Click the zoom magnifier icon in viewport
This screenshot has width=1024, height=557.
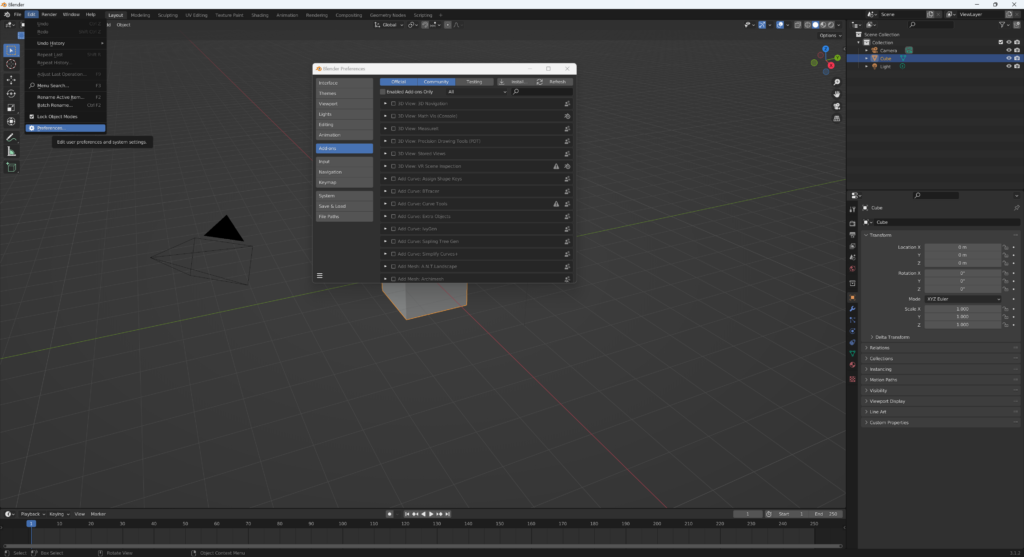[x=837, y=82]
